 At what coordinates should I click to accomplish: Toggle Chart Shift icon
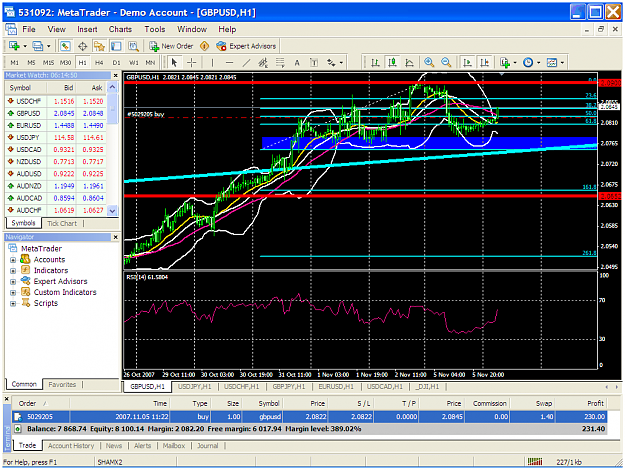(x=484, y=63)
